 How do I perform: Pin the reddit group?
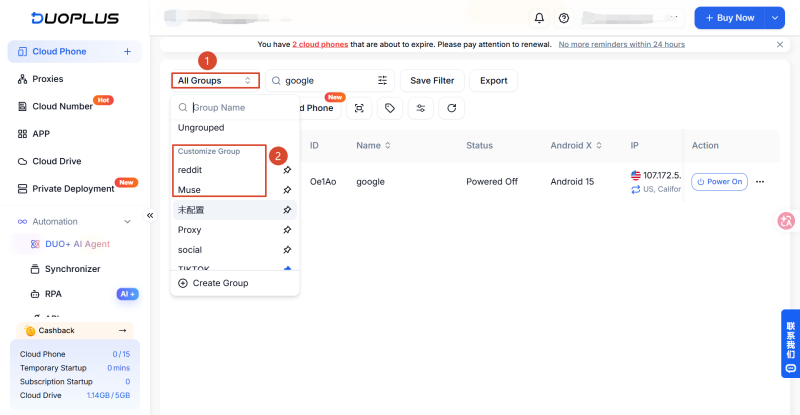(x=287, y=170)
